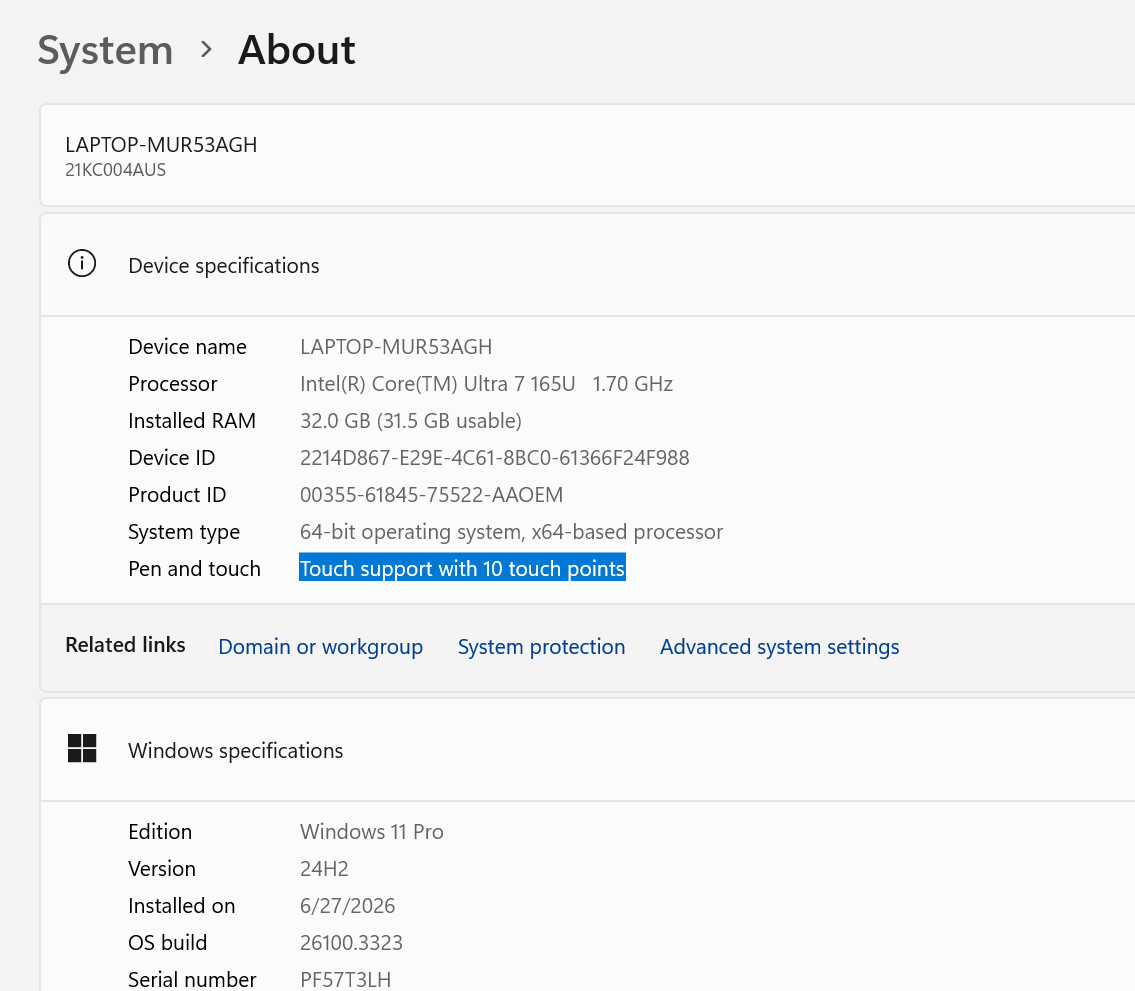Click 64-bit operating system value

pyautogui.click(x=512, y=532)
